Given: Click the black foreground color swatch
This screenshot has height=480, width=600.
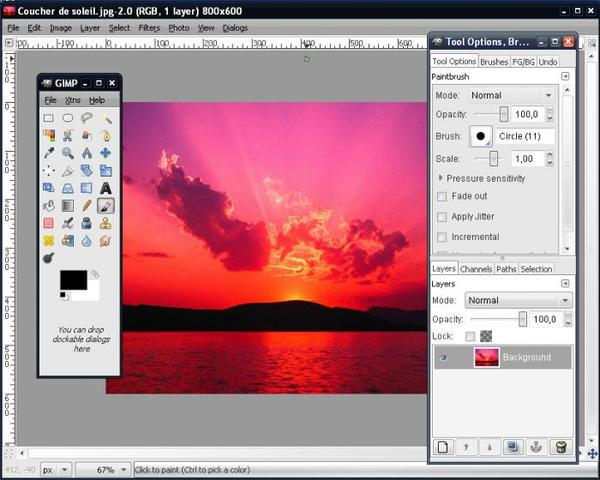Looking at the screenshot, I should 73,280.
